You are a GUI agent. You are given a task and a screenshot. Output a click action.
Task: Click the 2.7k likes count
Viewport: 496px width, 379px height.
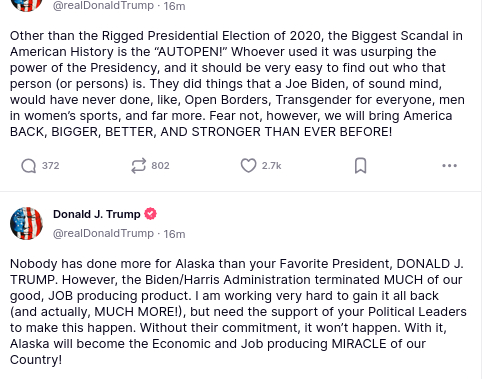pyautogui.click(x=271, y=166)
